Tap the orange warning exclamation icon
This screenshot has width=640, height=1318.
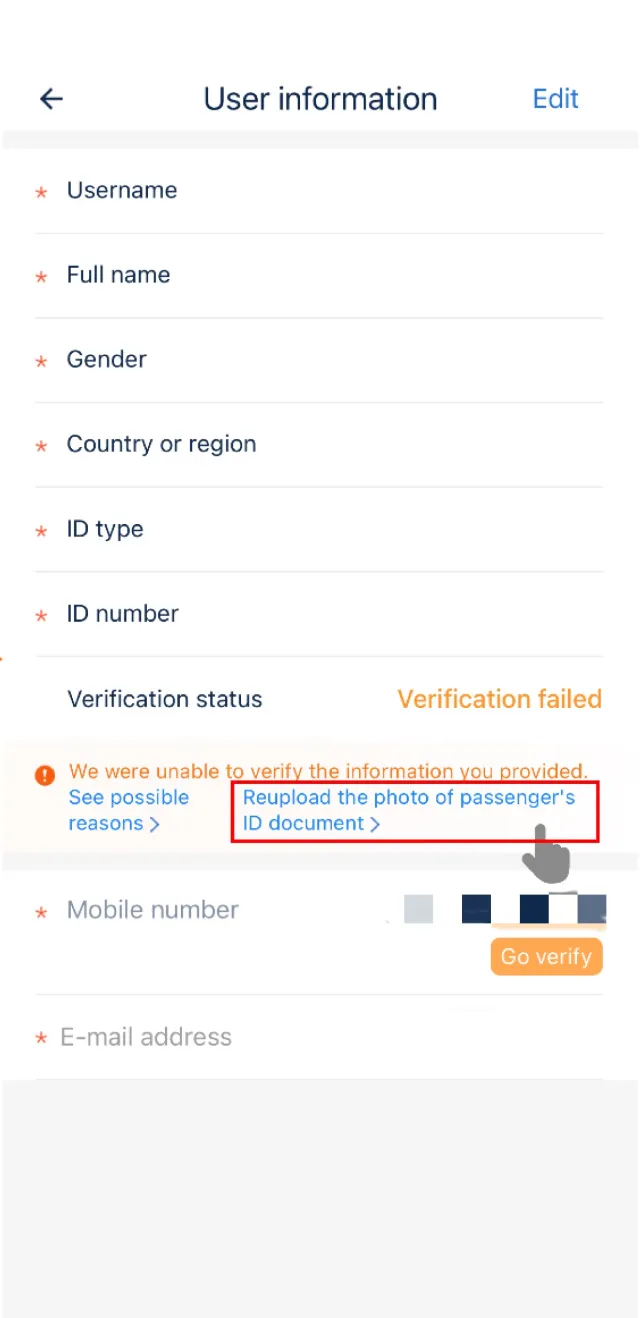[x=45, y=775]
